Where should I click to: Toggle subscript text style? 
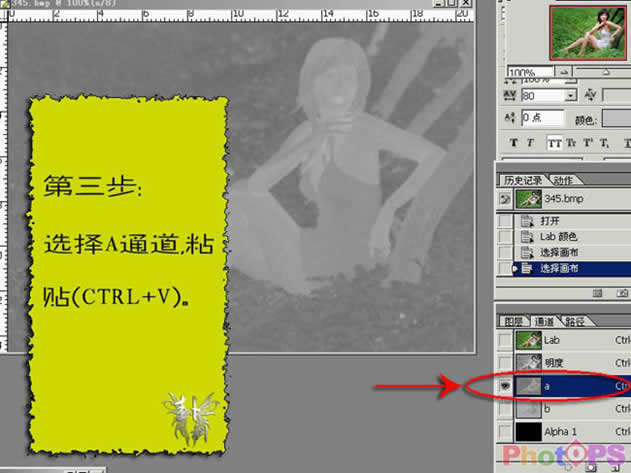[604, 143]
